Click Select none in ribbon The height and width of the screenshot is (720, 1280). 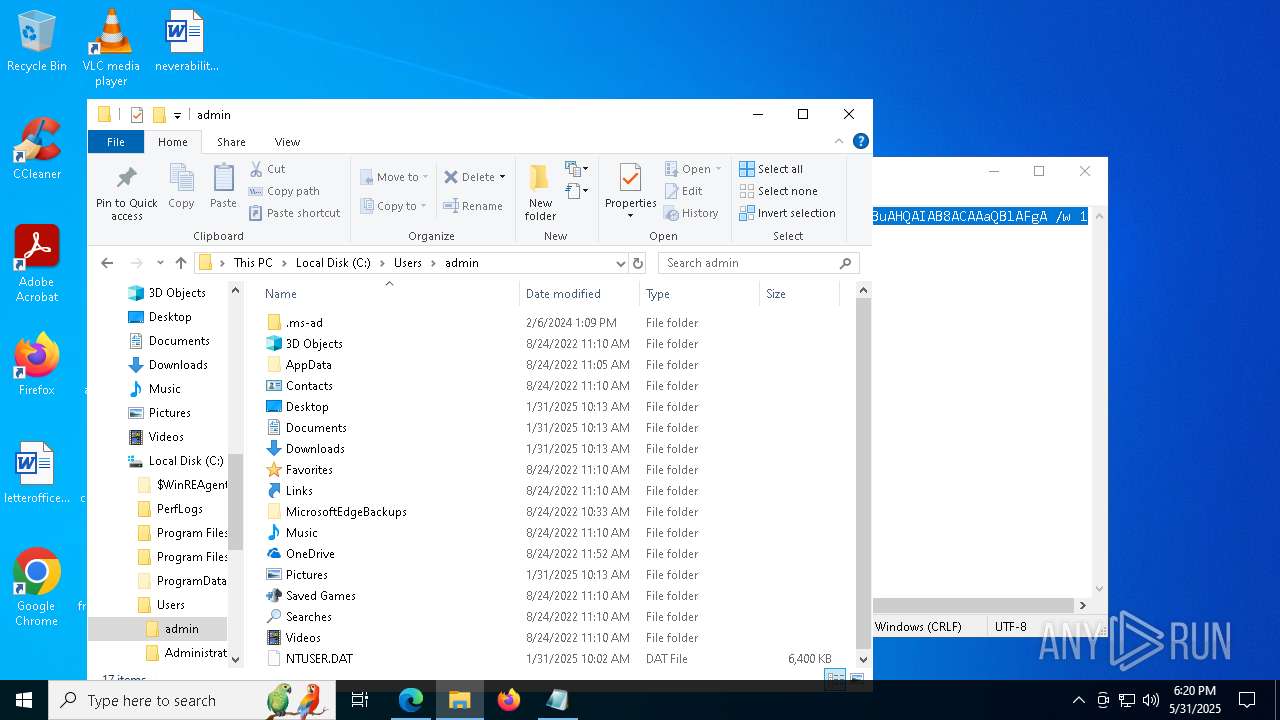(x=778, y=191)
